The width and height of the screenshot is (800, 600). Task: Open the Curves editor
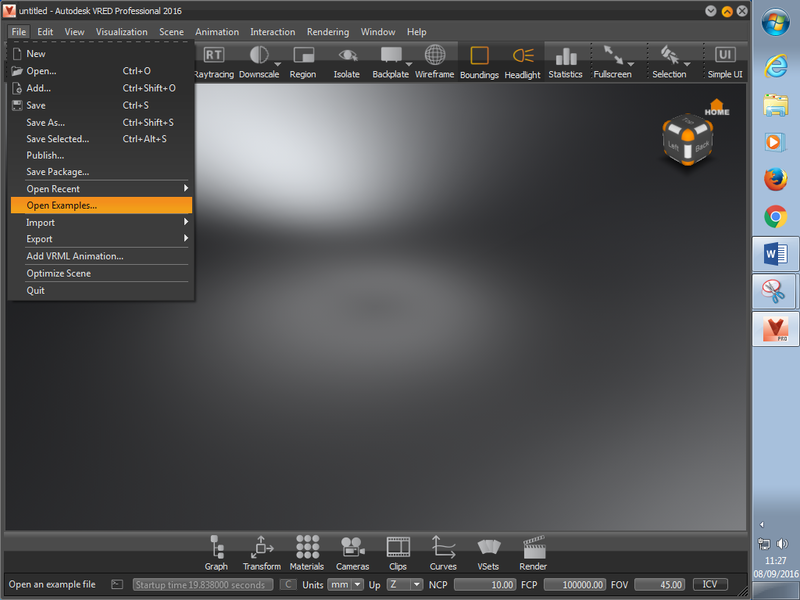(443, 553)
